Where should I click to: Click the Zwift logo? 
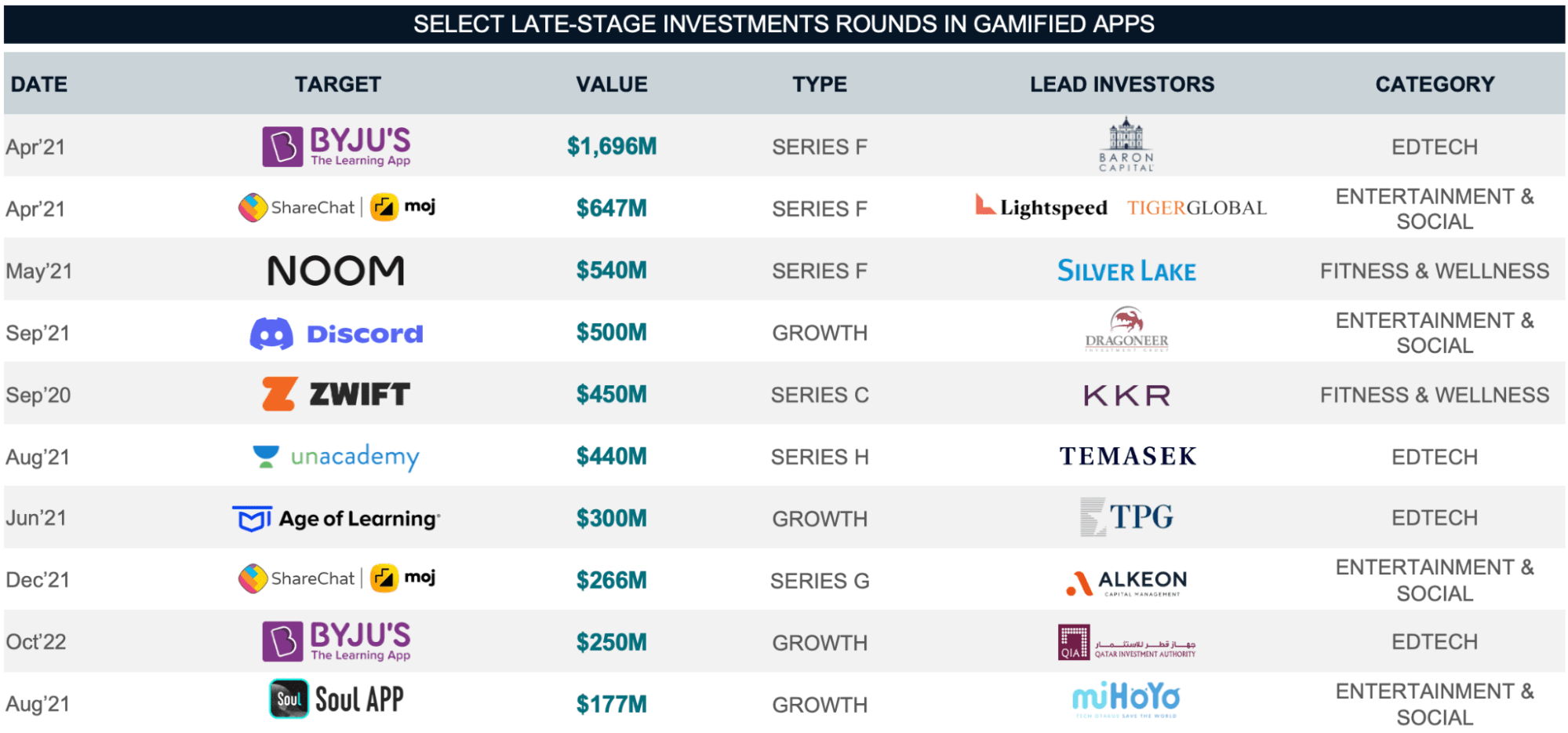[336, 394]
